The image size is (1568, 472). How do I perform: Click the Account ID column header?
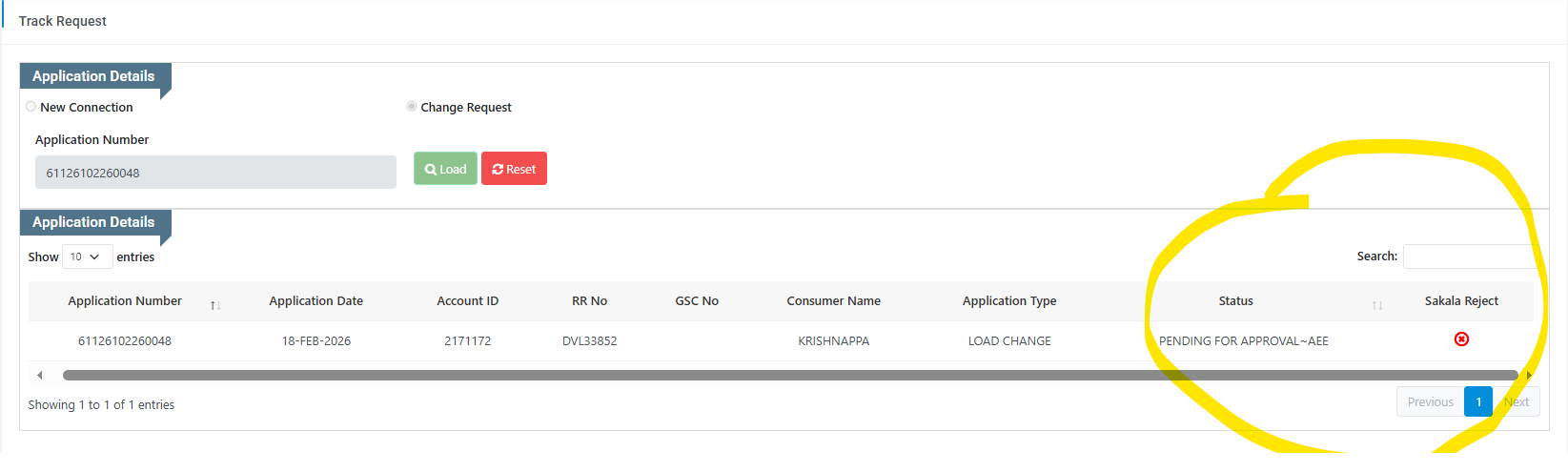click(x=467, y=300)
